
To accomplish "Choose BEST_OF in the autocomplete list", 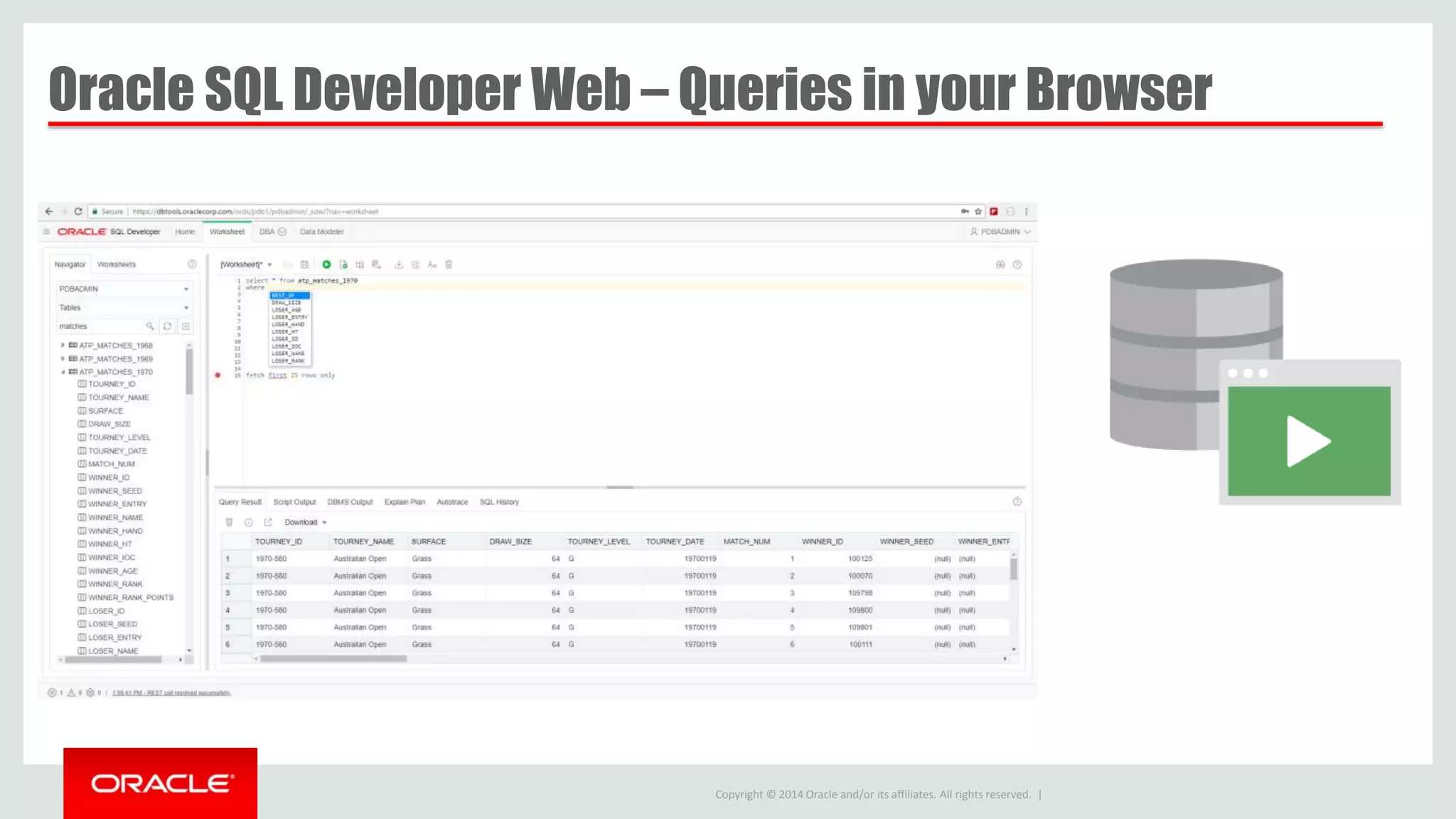I will [289, 295].
